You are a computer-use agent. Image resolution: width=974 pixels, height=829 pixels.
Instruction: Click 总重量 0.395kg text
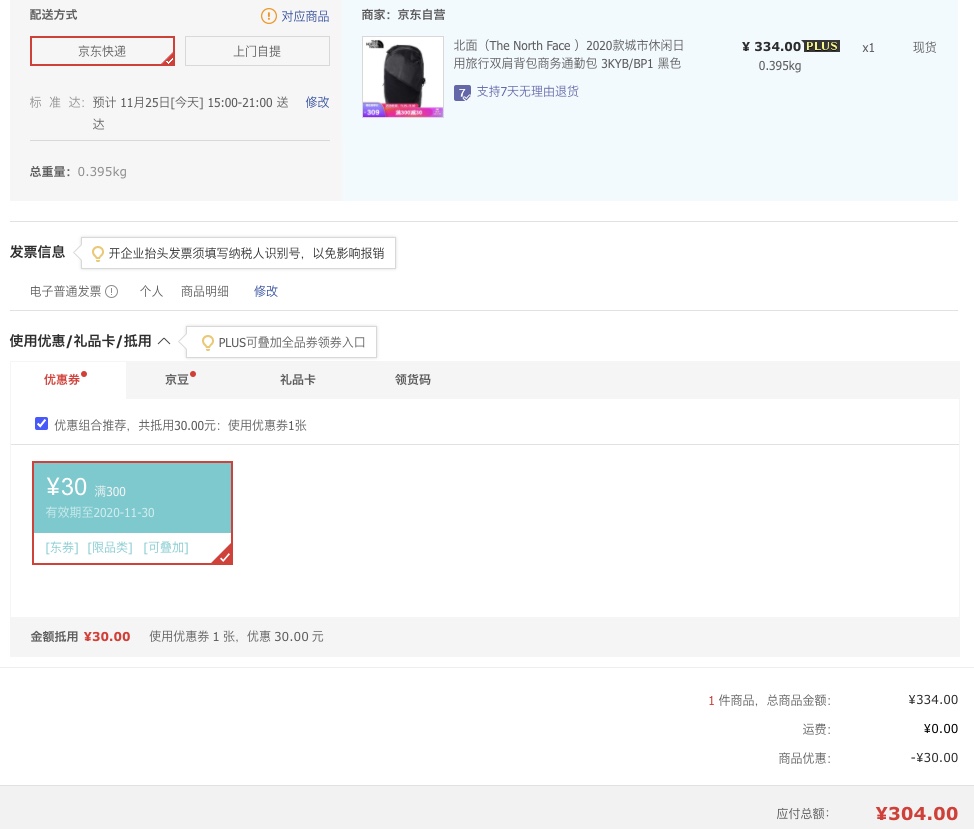coord(78,172)
